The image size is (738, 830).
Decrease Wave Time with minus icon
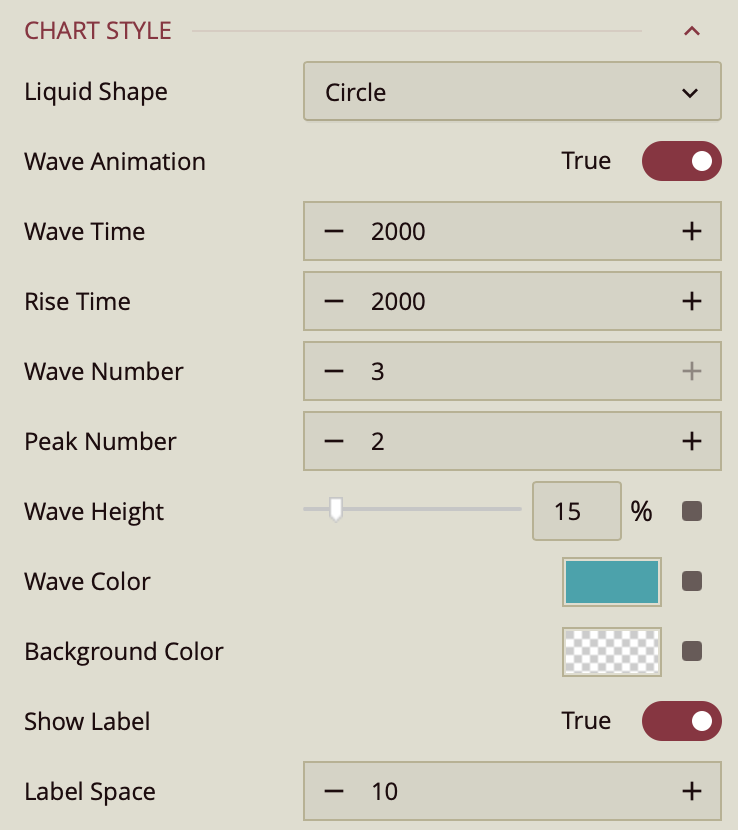point(334,232)
